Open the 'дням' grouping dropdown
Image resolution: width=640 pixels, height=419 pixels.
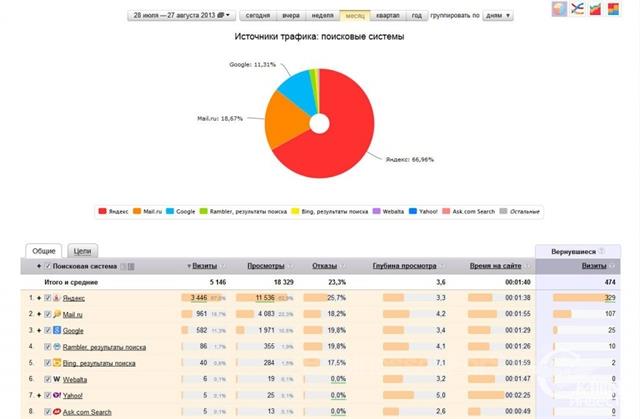[x=498, y=16]
